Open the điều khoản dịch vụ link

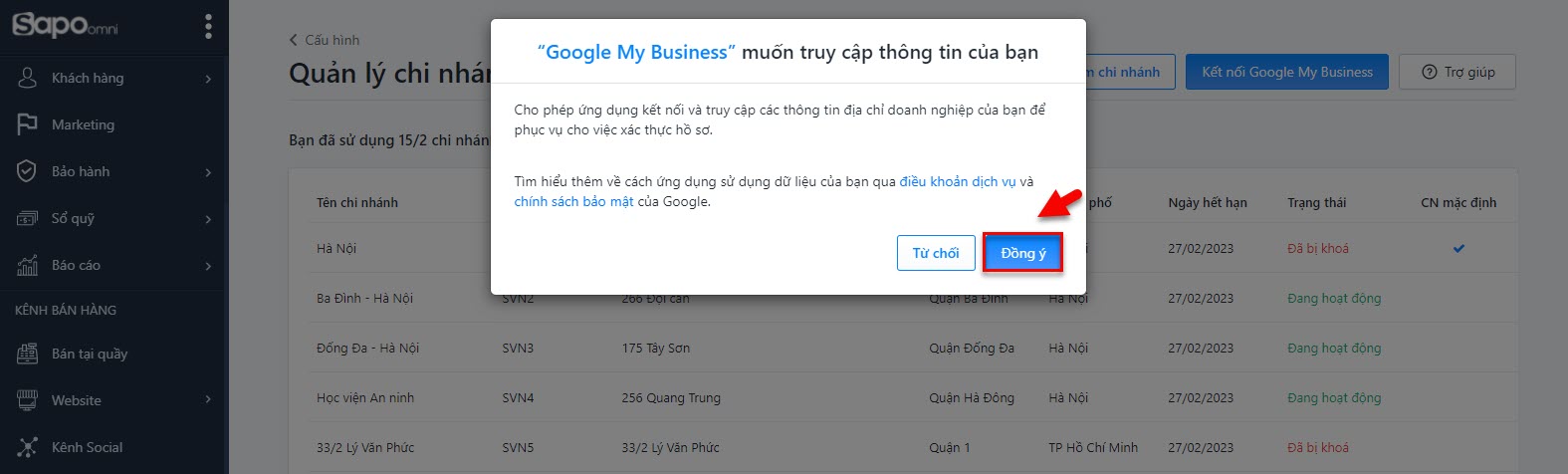tap(958, 181)
